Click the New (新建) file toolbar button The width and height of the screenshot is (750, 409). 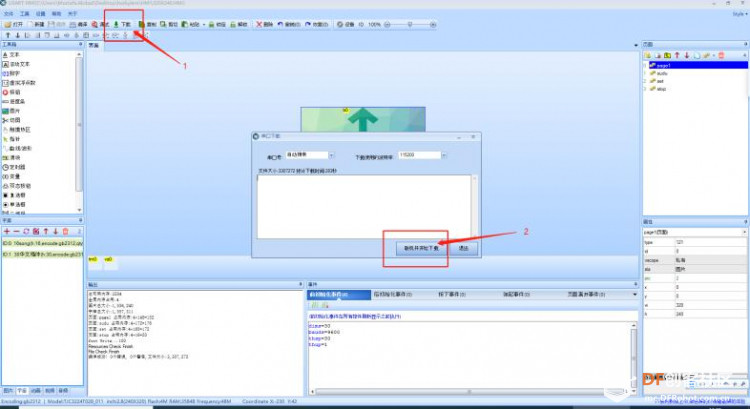coord(35,24)
